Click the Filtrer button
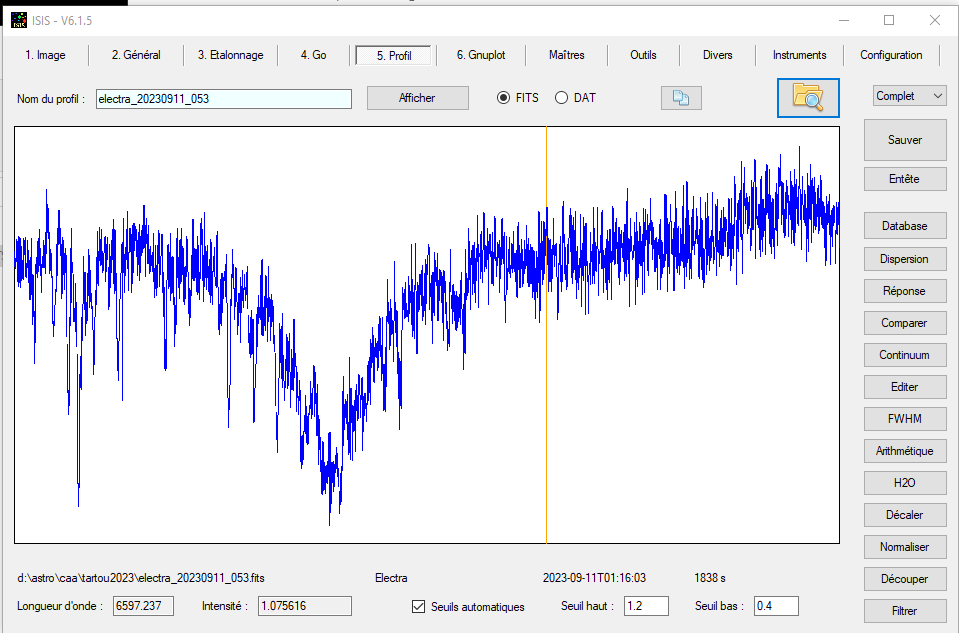The width and height of the screenshot is (959, 633). tap(905, 611)
